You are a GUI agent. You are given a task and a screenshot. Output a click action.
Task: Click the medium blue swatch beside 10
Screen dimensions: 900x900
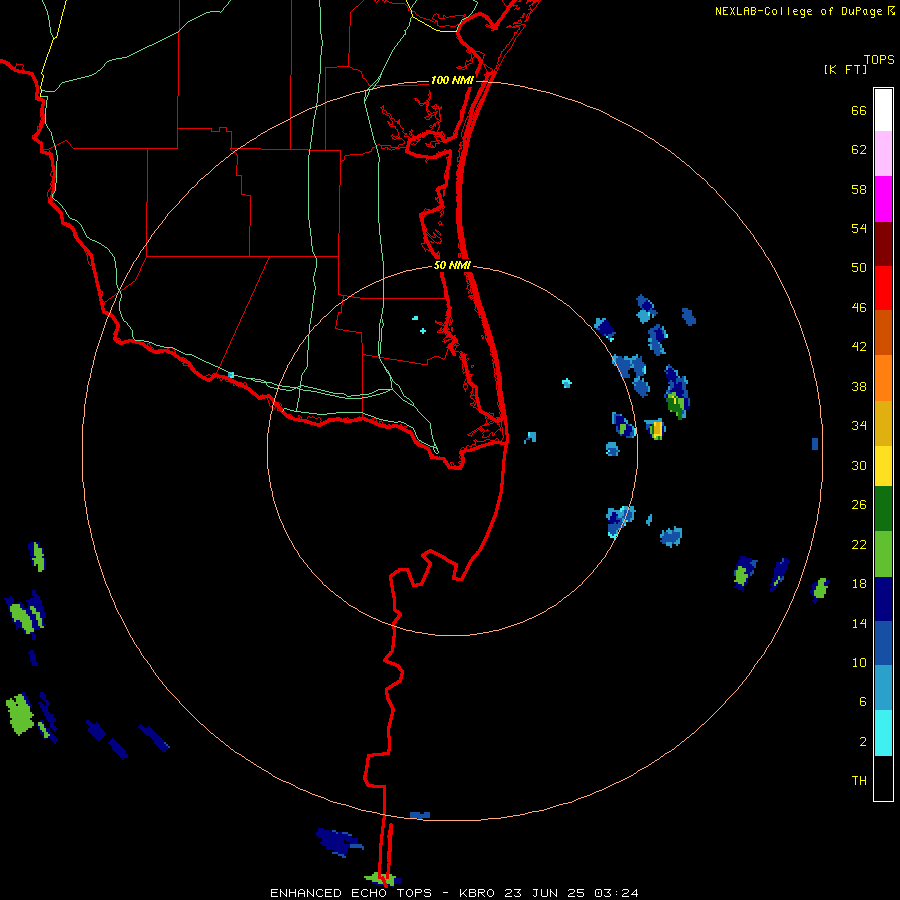pyautogui.click(x=883, y=643)
